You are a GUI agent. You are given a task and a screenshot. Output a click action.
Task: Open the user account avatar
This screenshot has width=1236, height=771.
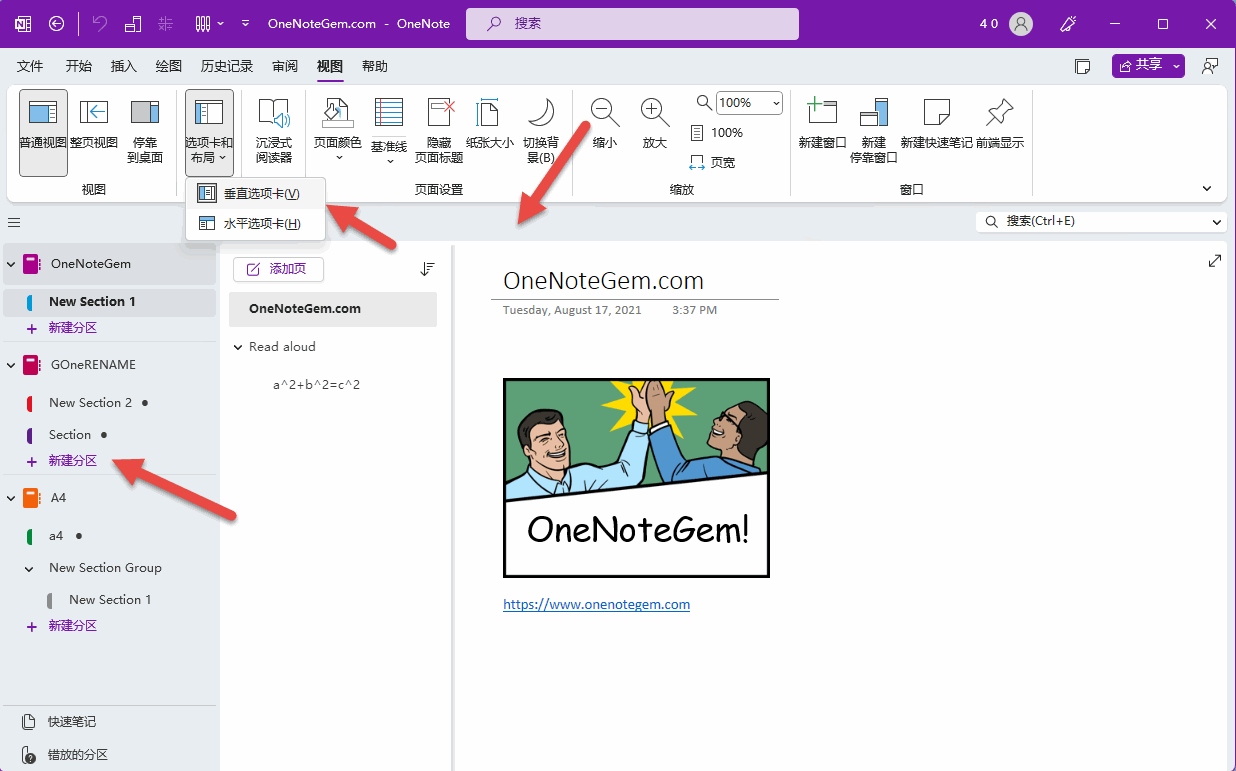tap(1021, 23)
